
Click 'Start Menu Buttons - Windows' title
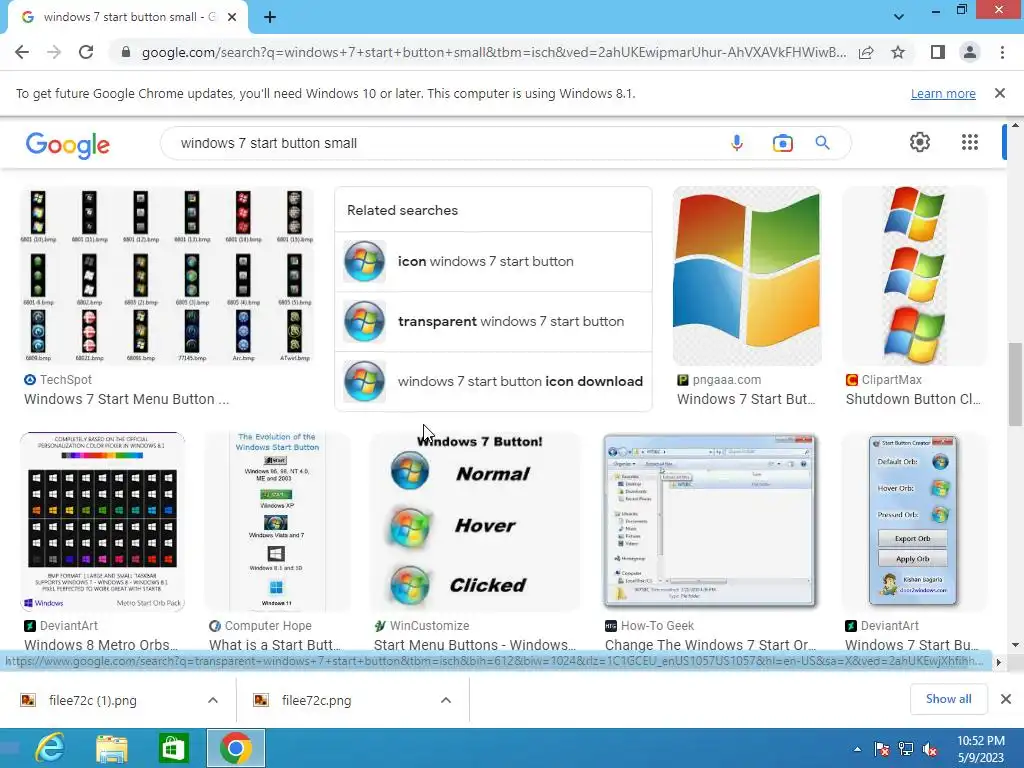[x=475, y=645]
